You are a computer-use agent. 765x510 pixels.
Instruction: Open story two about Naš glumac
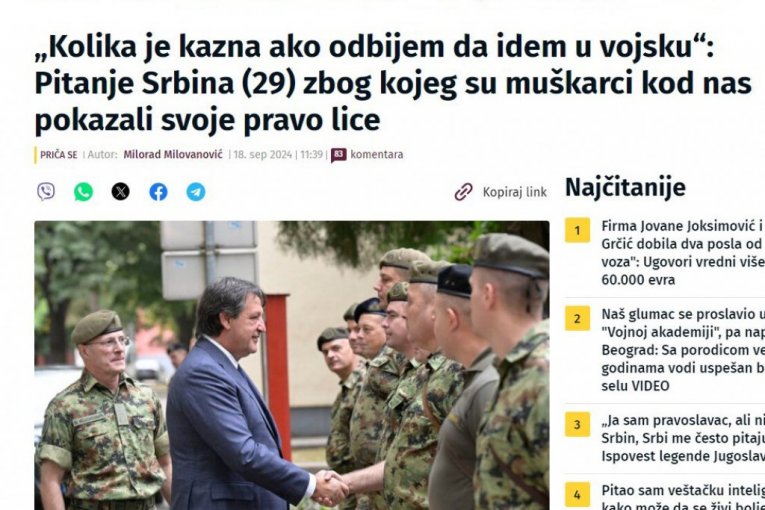(683, 350)
